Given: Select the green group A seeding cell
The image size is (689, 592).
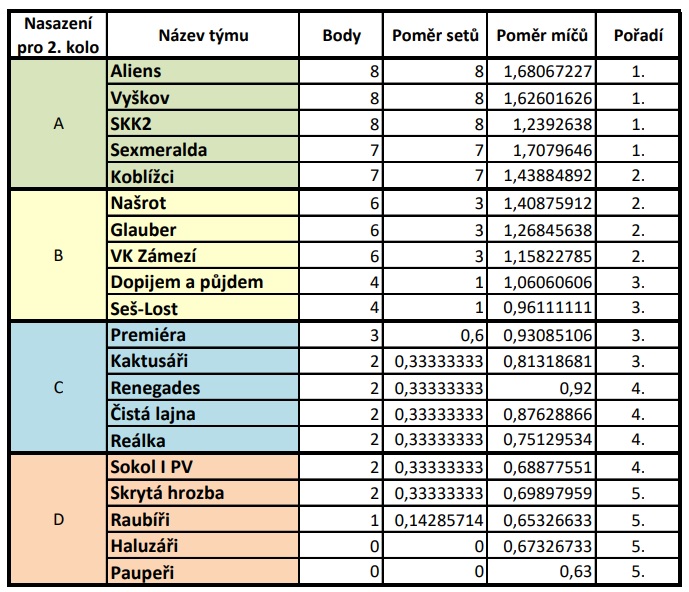Looking at the screenshot, I should click(x=58, y=123).
